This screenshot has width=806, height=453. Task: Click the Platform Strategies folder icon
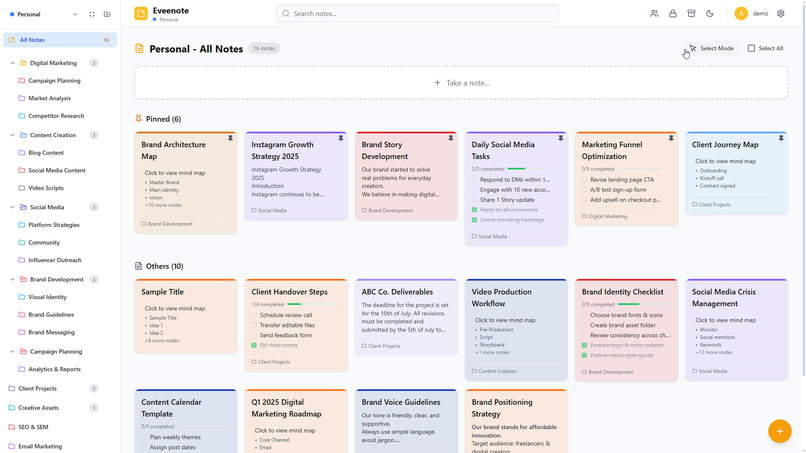(x=22, y=225)
